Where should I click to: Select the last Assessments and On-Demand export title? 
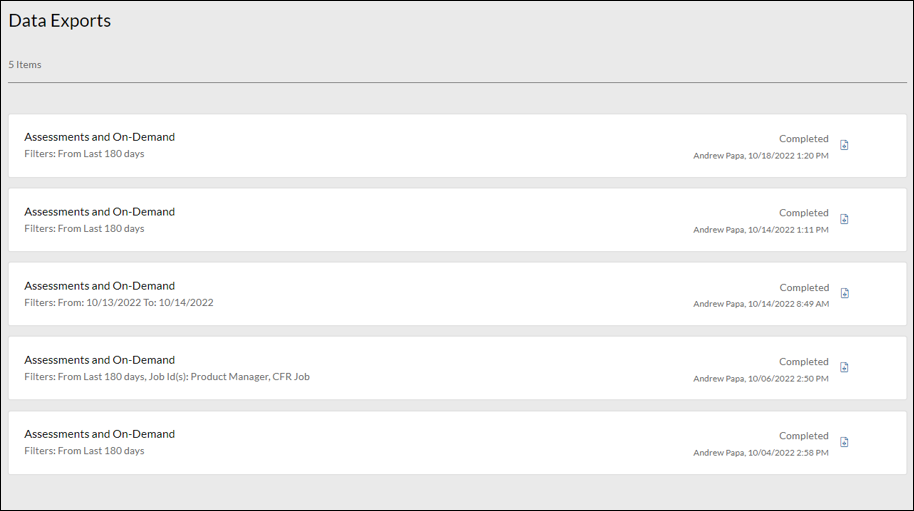99,434
